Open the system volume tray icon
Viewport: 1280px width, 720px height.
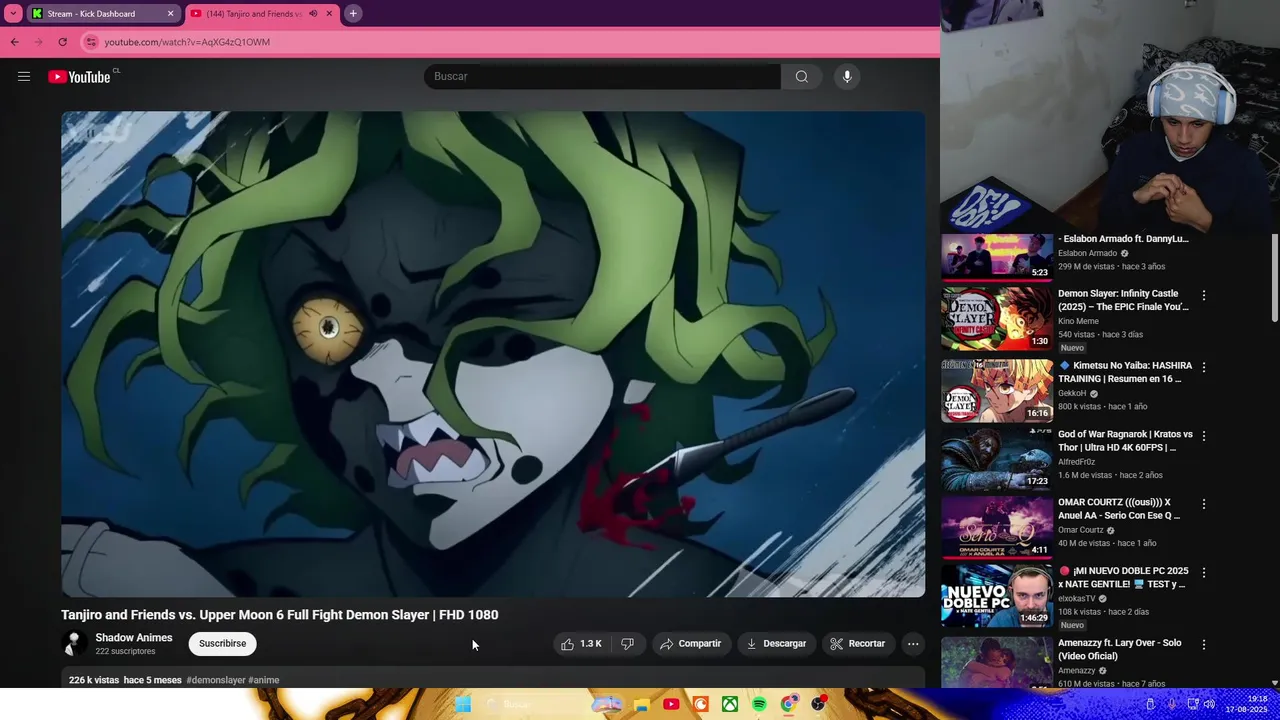(1211, 704)
